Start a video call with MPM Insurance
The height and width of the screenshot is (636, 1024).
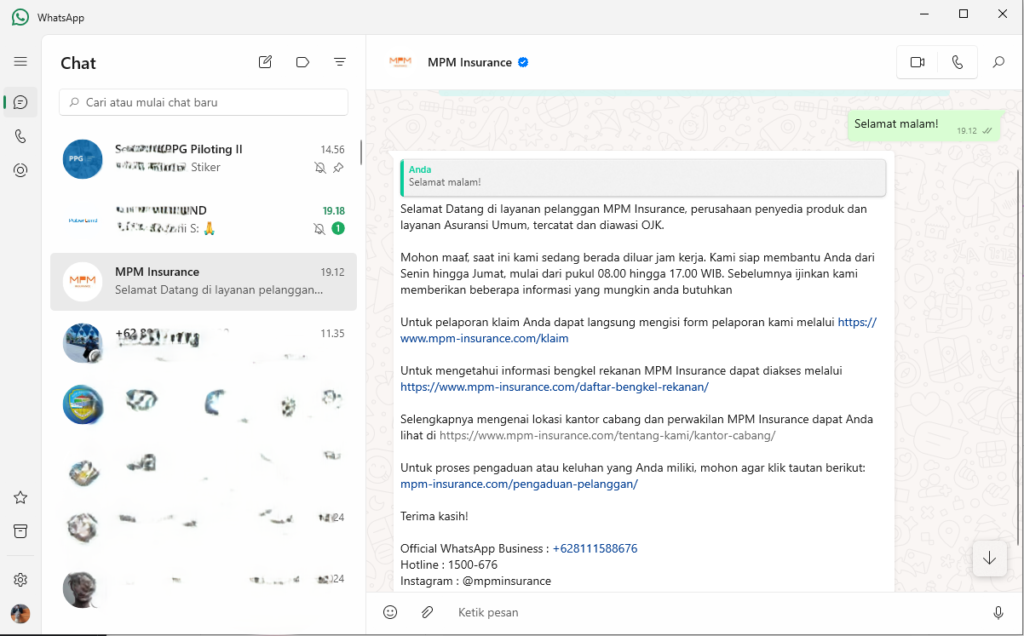(x=918, y=62)
